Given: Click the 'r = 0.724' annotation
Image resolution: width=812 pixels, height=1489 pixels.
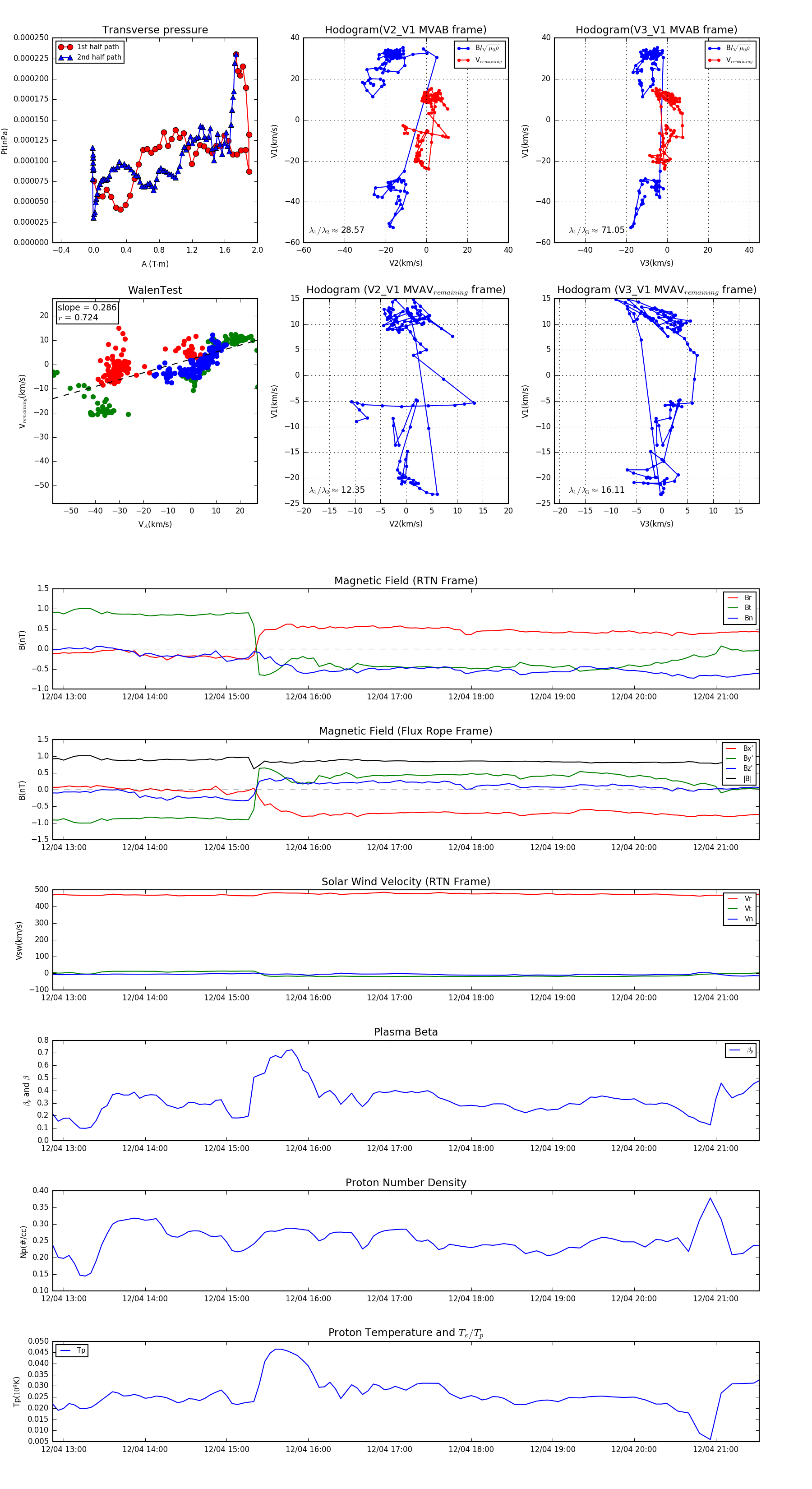Looking at the screenshot, I should pyautogui.click(x=78, y=318).
